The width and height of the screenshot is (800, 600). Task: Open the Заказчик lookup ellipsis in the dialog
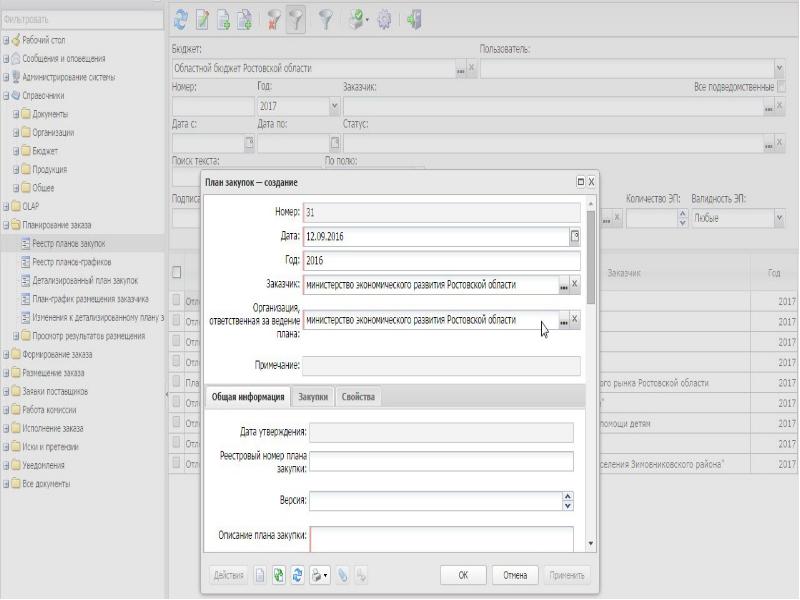pyautogui.click(x=563, y=285)
